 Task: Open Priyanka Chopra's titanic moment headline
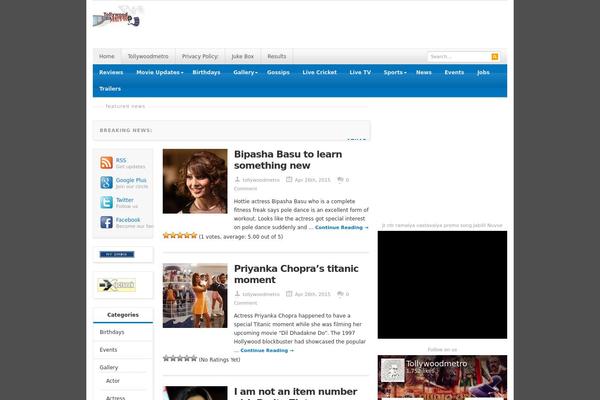tap(296, 274)
